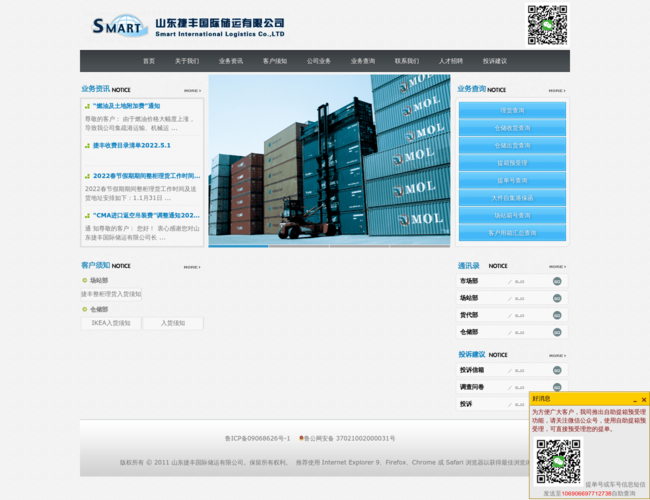The height and width of the screenshot is (500, 650).
Task: Select 关于我们 from the navigation bar
Action: tap(187, 61)
